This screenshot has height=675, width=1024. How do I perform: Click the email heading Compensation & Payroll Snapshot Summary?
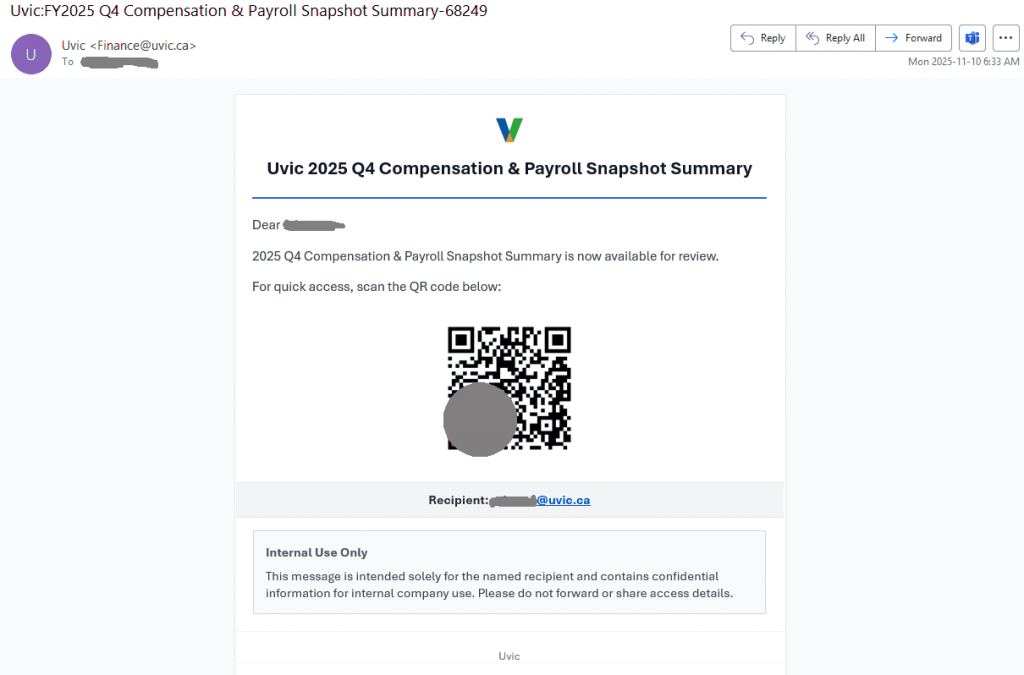click(509, 168)
